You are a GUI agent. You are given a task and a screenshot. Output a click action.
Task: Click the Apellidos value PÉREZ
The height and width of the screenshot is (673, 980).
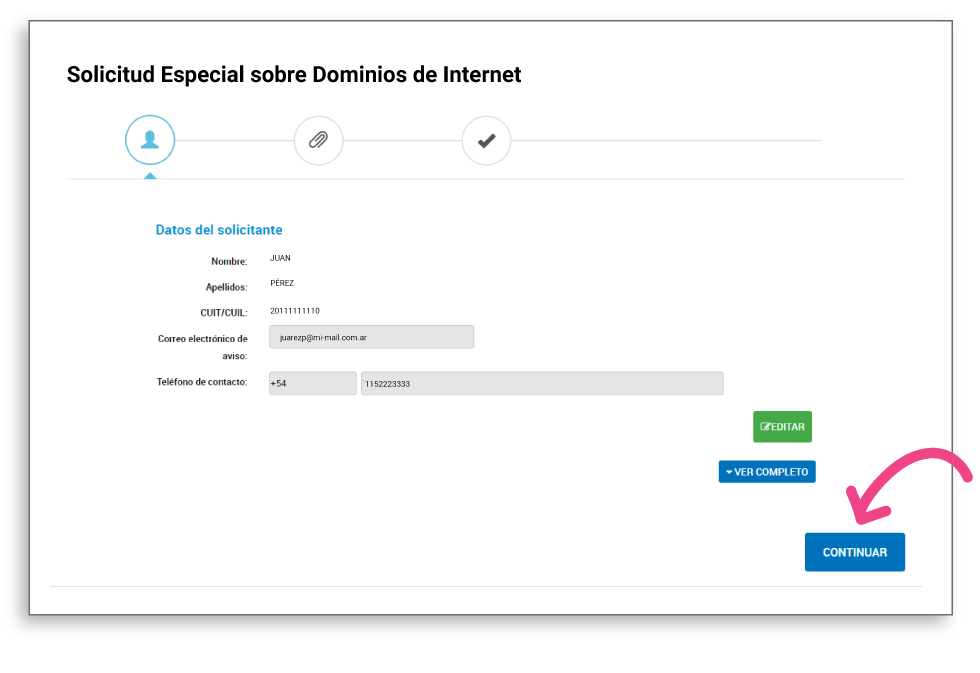pyautogui.click(x=282, y=283)
